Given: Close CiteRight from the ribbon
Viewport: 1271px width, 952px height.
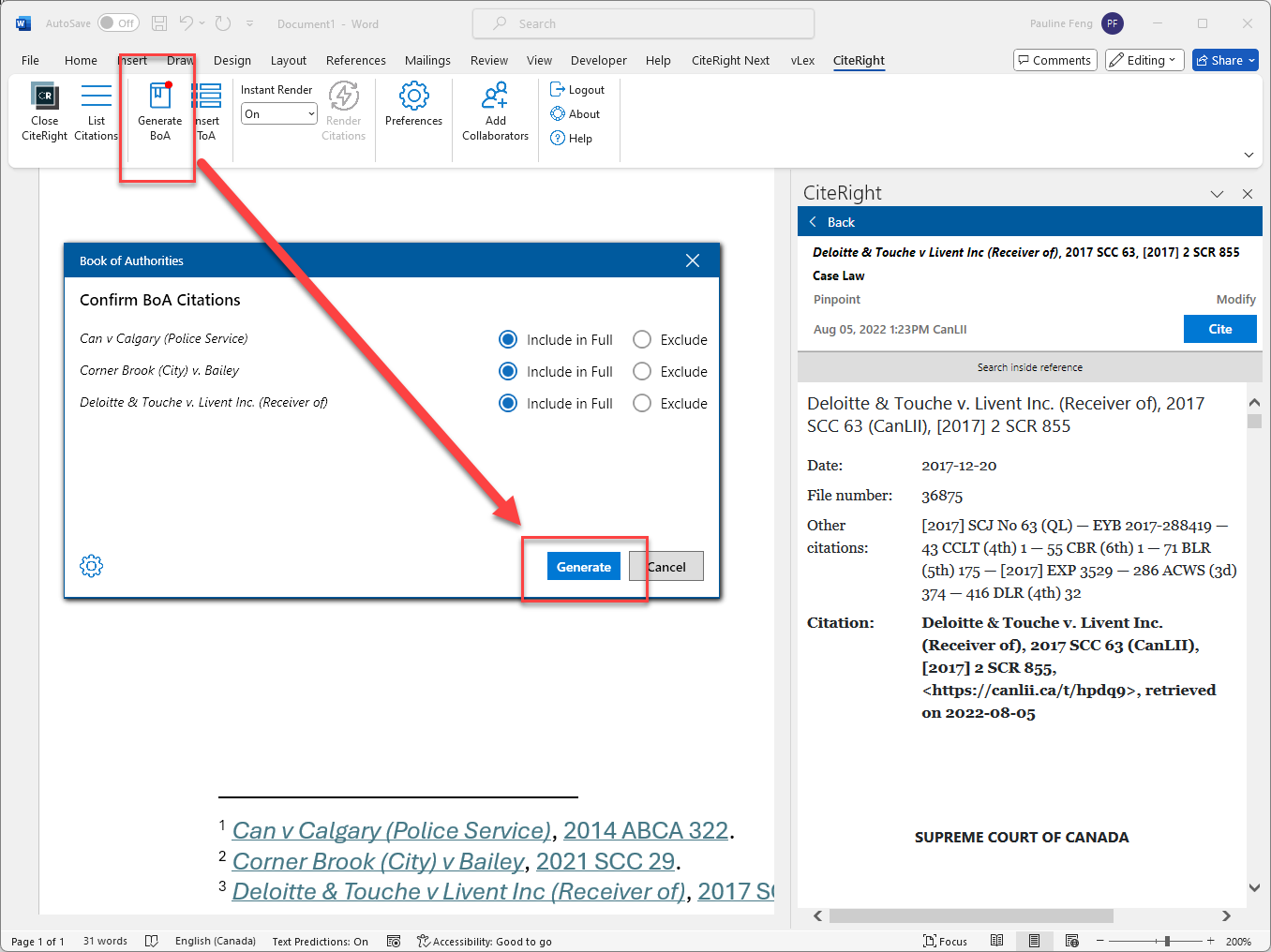Looking at the screenshot, I should coord(44,112).
